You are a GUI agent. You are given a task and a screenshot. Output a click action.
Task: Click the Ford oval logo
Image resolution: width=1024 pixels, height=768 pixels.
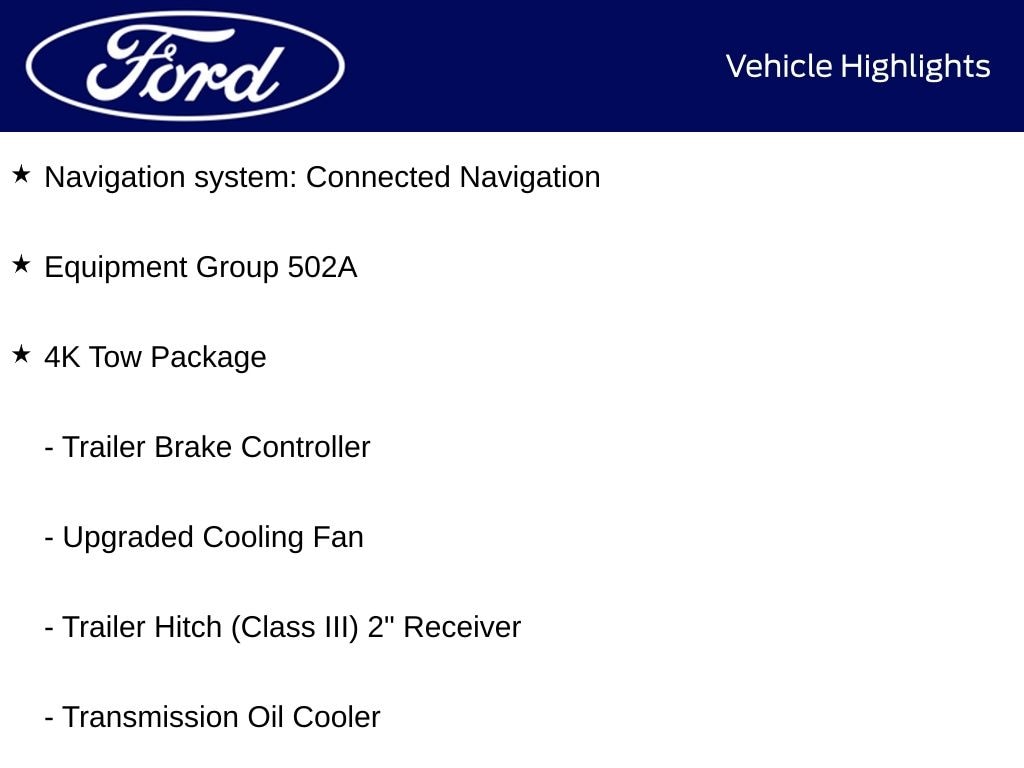pyautogui.click(x=185, y=66)
